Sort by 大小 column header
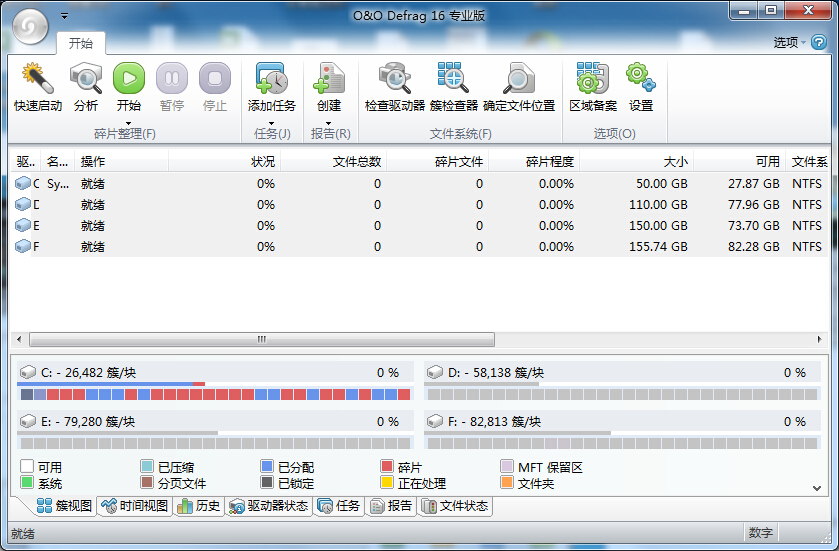 [637, 162]
